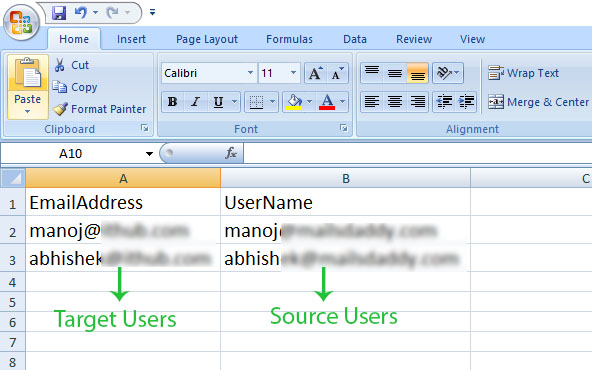Open the borders dropdown arrow
The image size is (592, 370).
click(273, 102)
